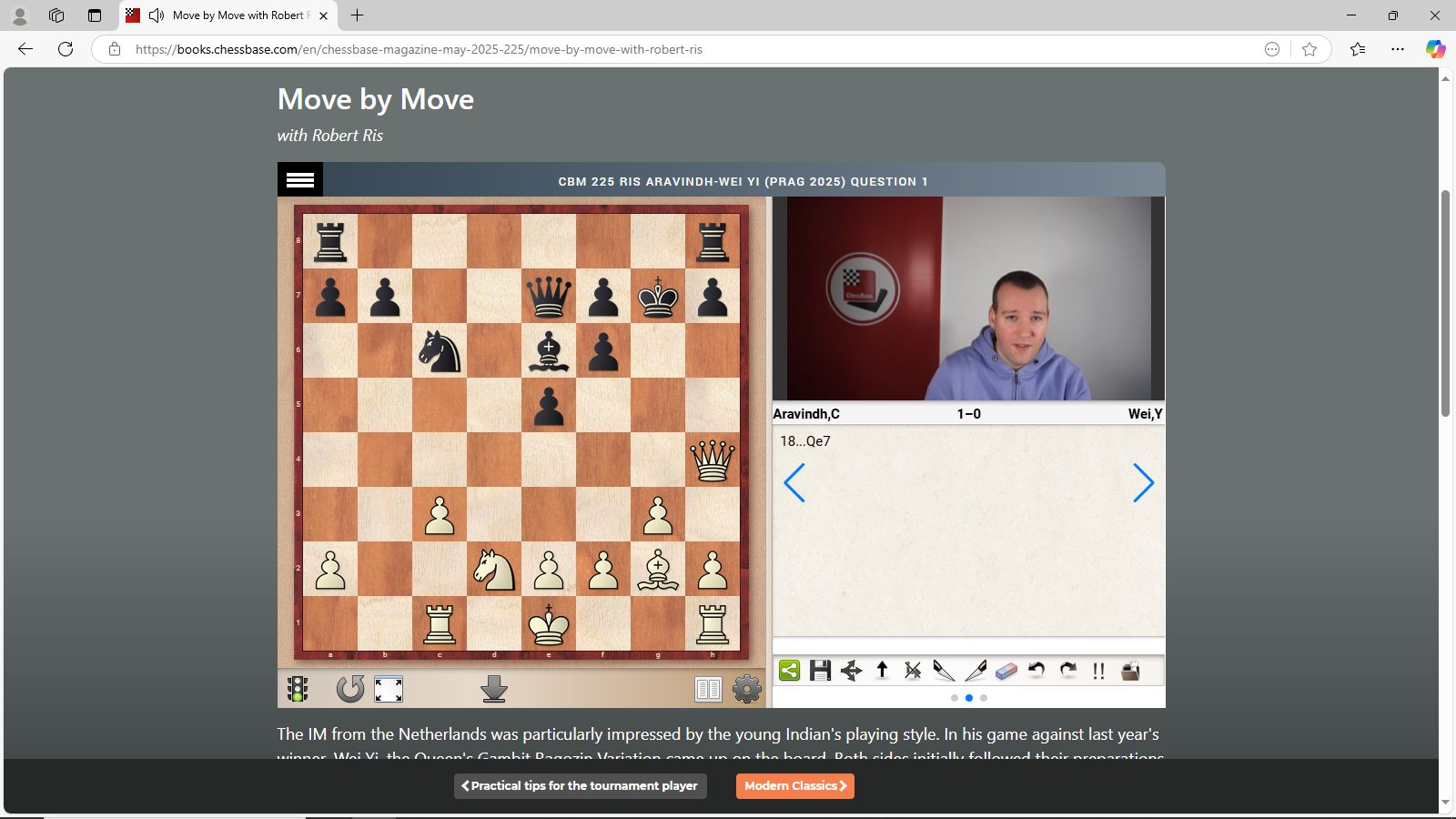Click the green share icon
This screenshot has width=1456, height=819.
pos(789,671)
